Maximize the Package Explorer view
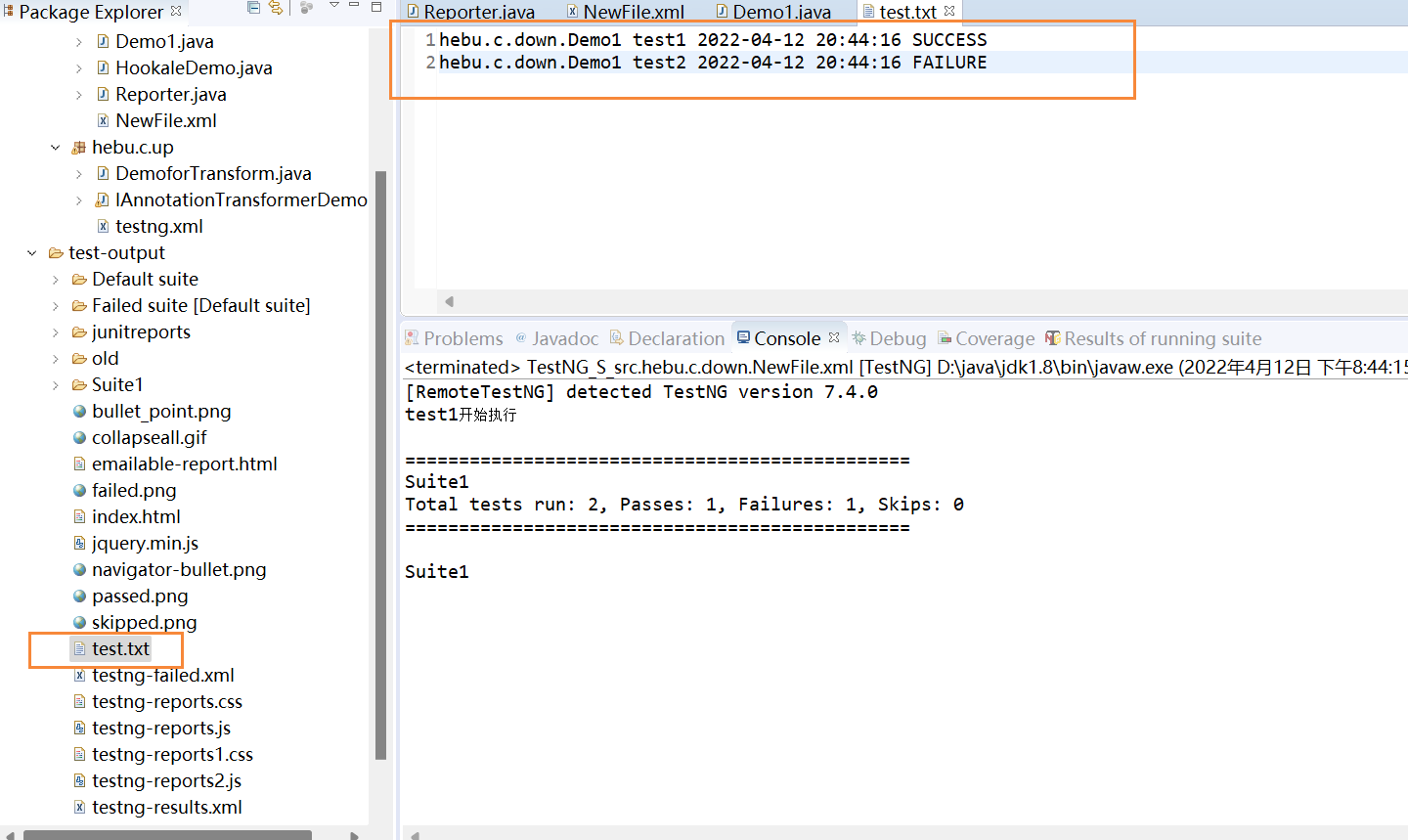Screen dimensions: 1408x840 point(376,7)
